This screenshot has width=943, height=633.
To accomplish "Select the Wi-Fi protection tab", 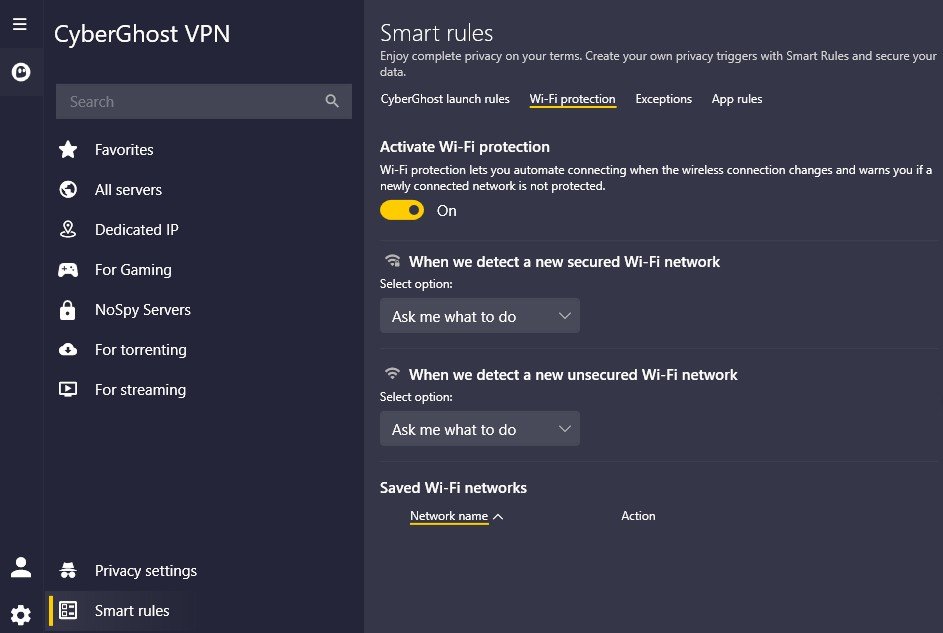I will 573,99.
